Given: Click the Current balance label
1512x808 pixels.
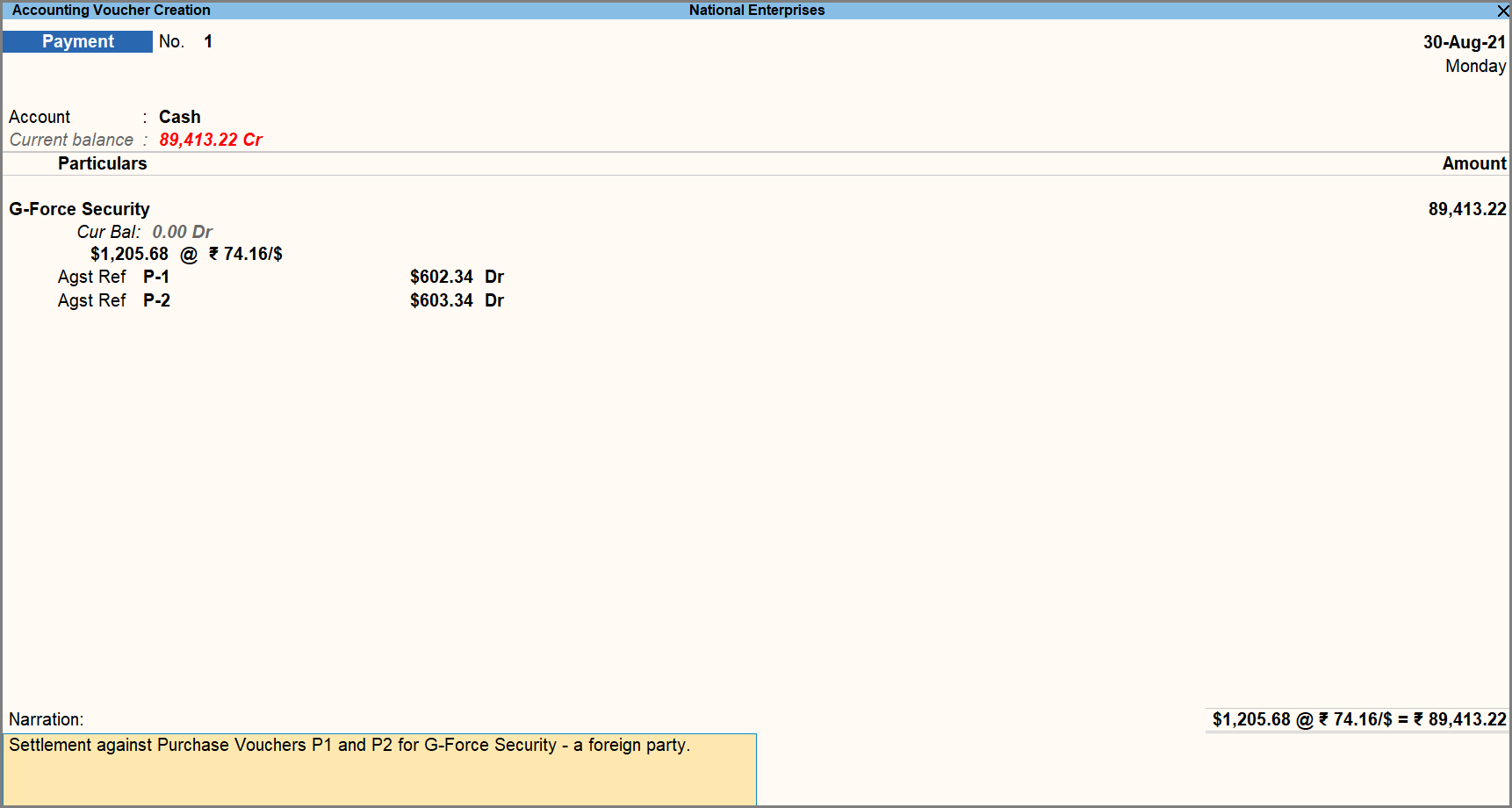Looking at the screenshot, I should (71, 140).
